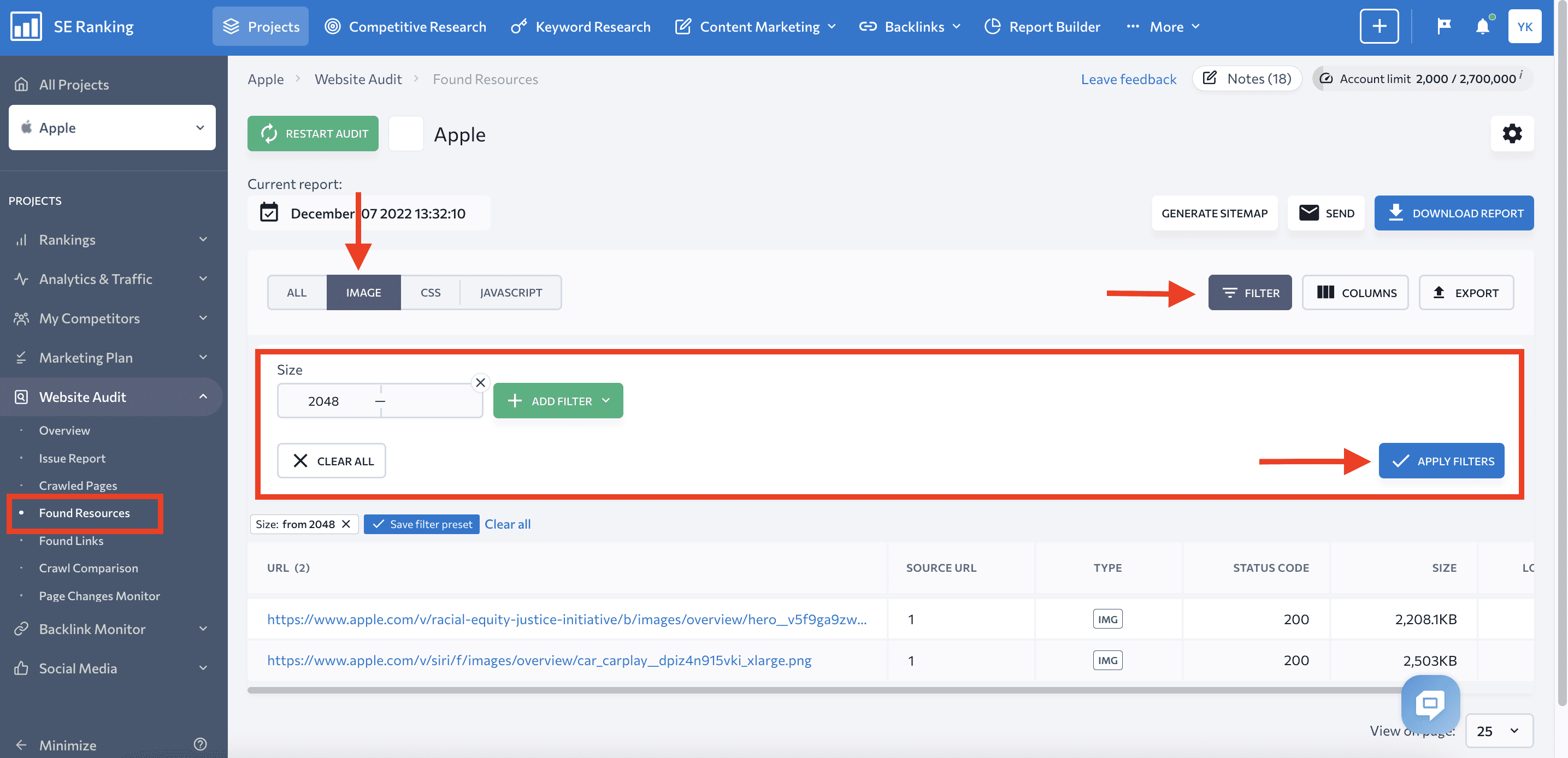1568x758 pixels.
Task: Toggle the Filter panel button
Action: point(1249,292)
